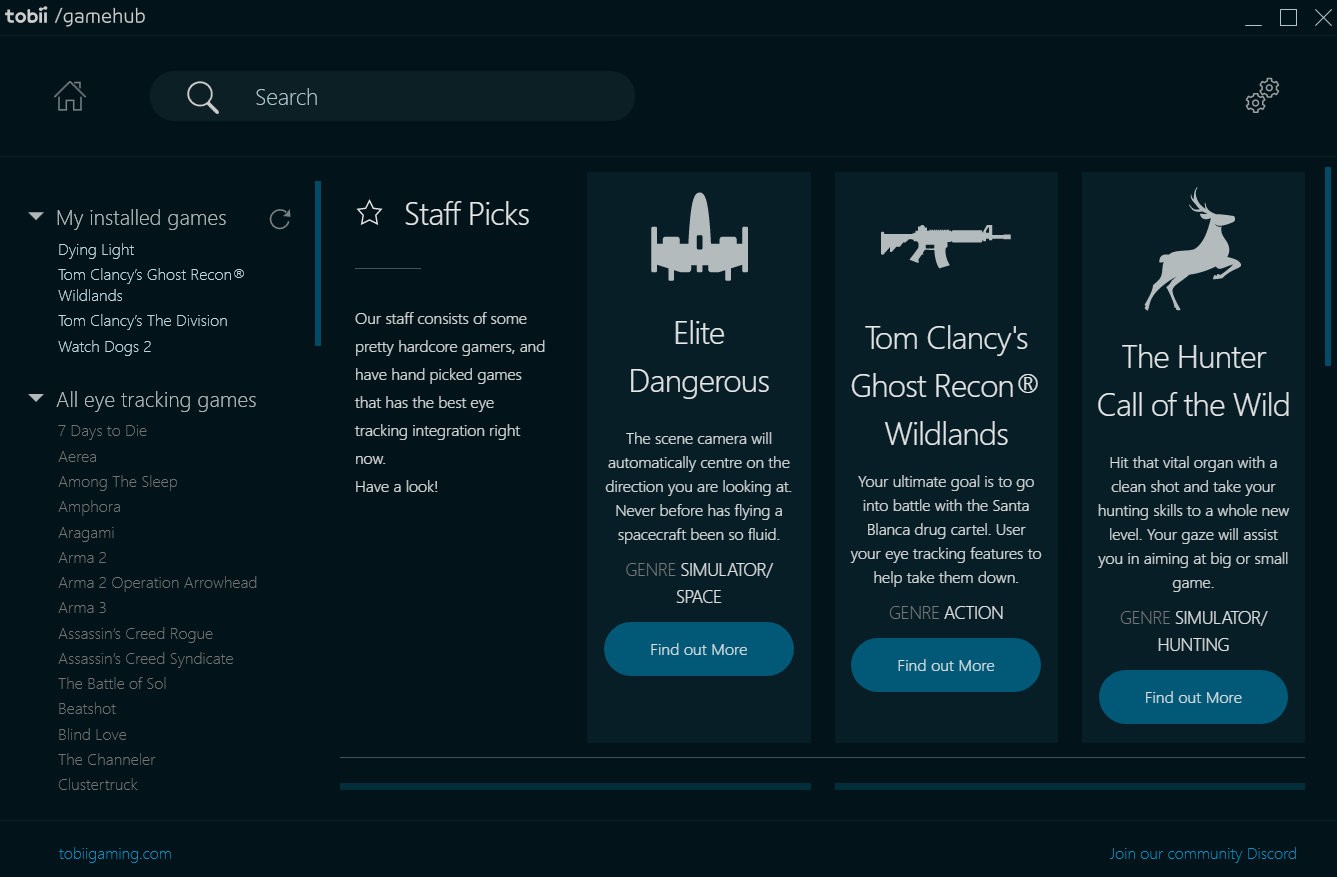Focus the Search input field
Viewport: 1337px width, 877px height.
coord(392,96)
